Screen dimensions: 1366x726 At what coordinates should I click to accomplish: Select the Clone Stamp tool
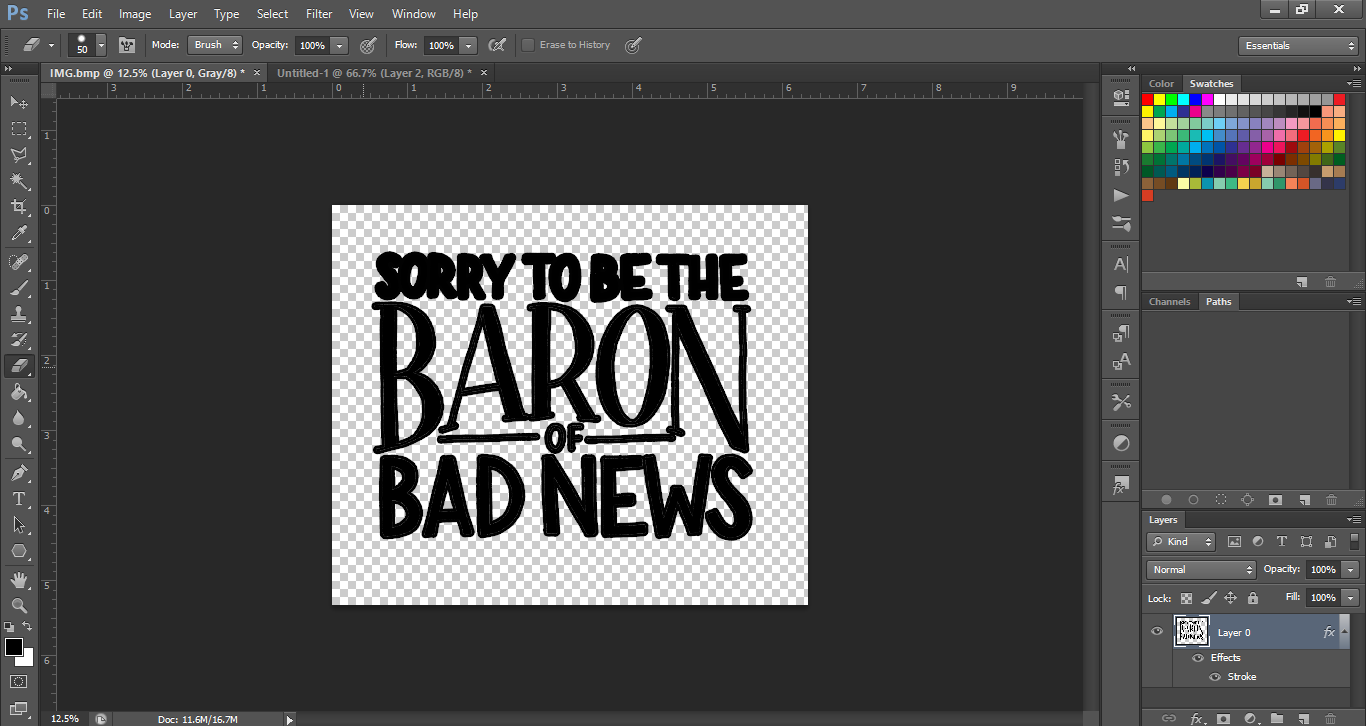click(19, 314)
